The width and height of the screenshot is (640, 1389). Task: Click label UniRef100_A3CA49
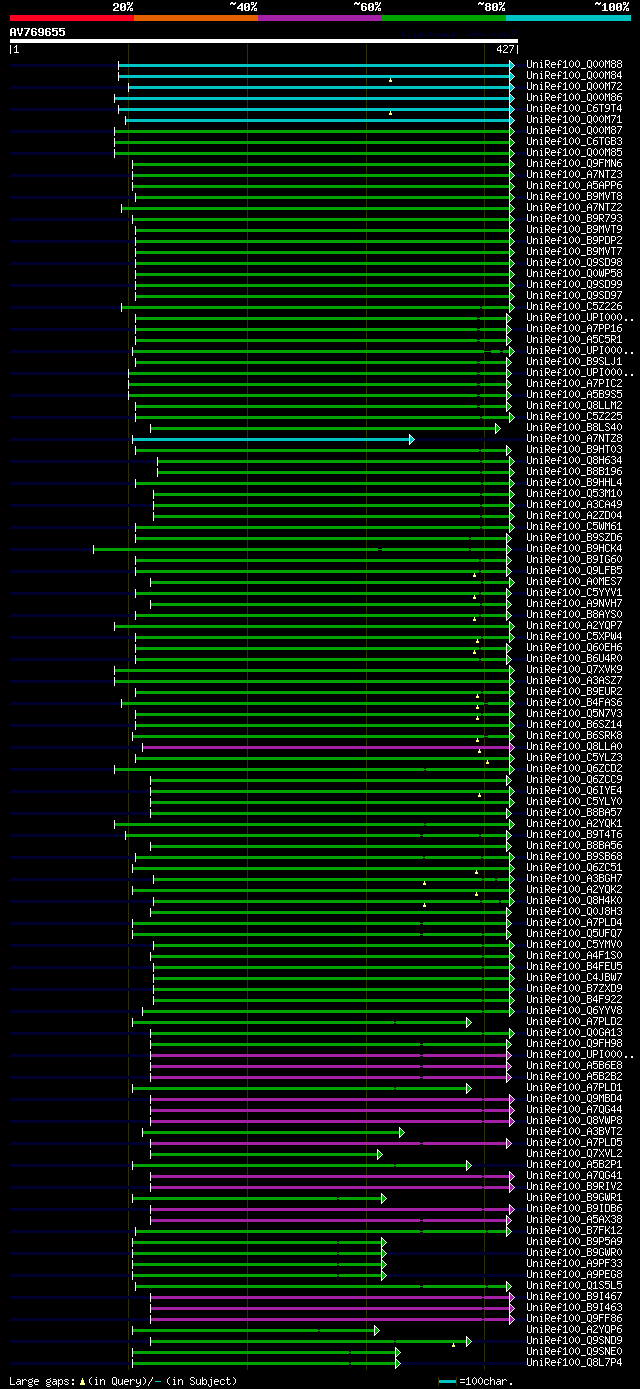[574, 505]
